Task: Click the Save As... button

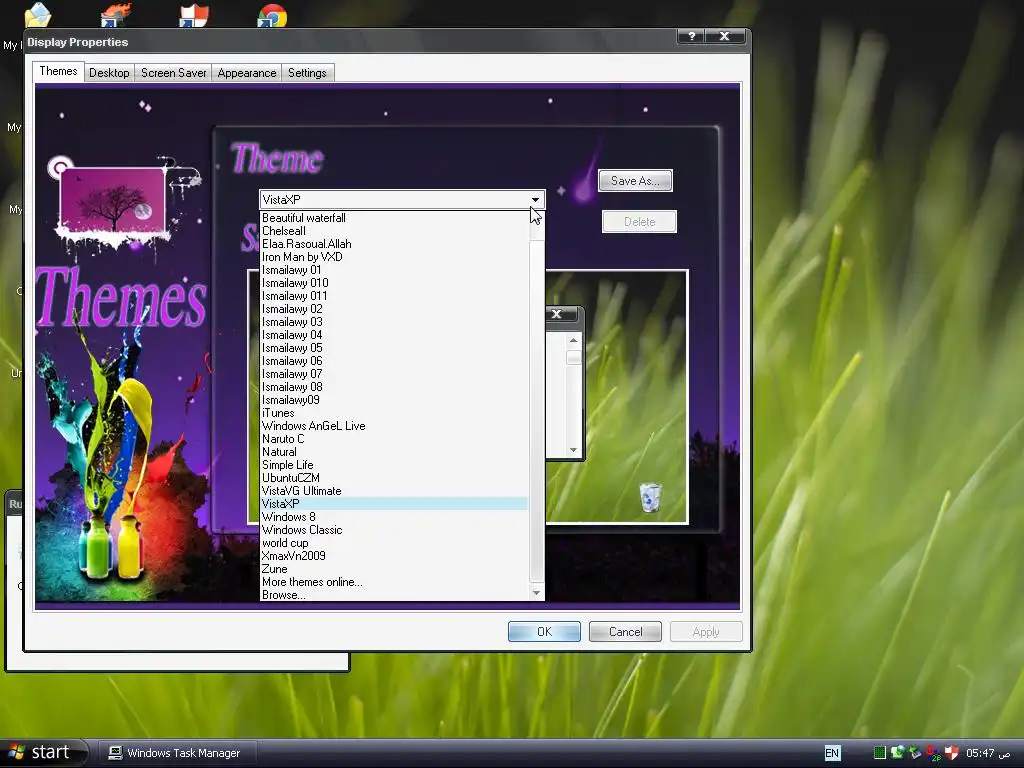Action: pyautogui.click(x=635, y=181)
